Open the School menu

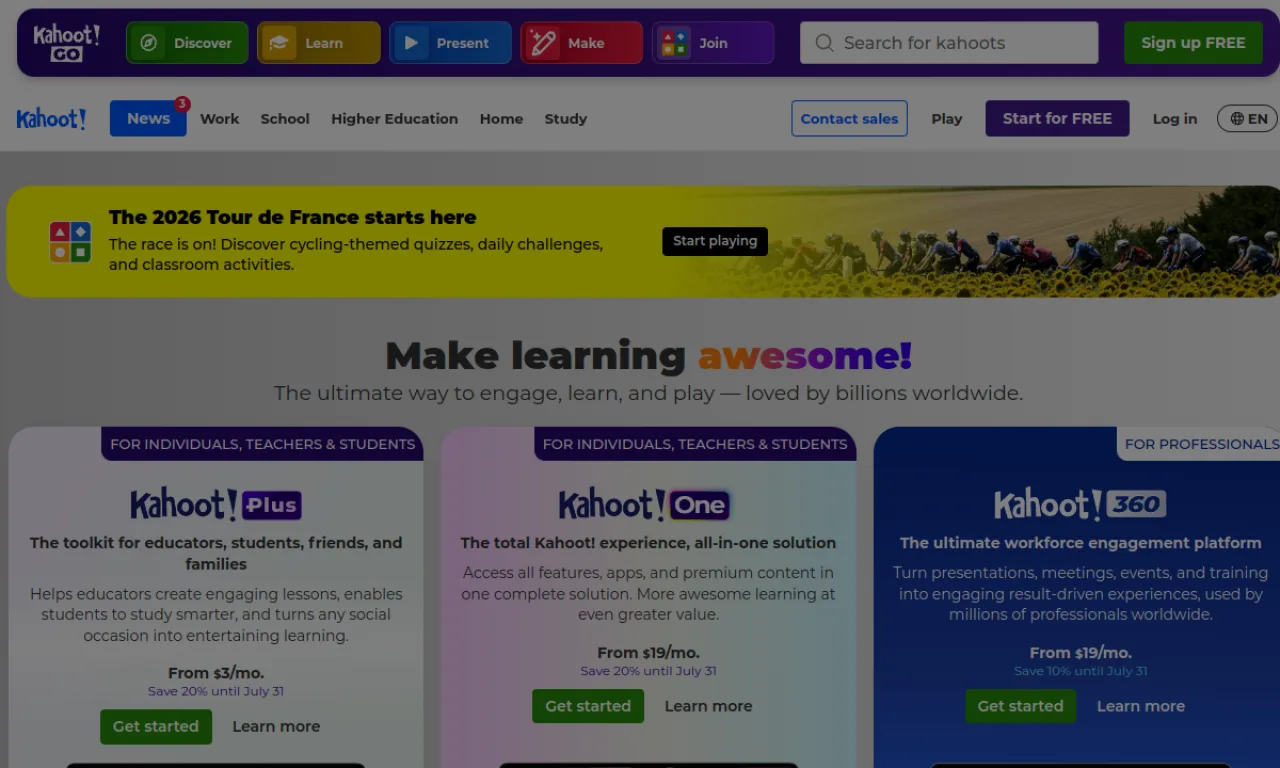[x=285, y=118]
